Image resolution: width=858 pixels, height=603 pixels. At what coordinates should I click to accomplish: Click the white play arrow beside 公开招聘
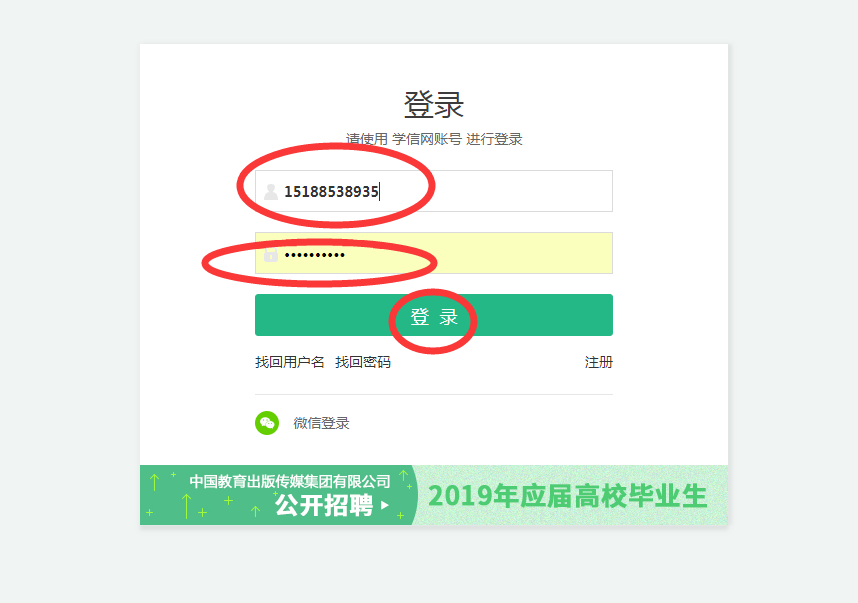tap(385, 505)
